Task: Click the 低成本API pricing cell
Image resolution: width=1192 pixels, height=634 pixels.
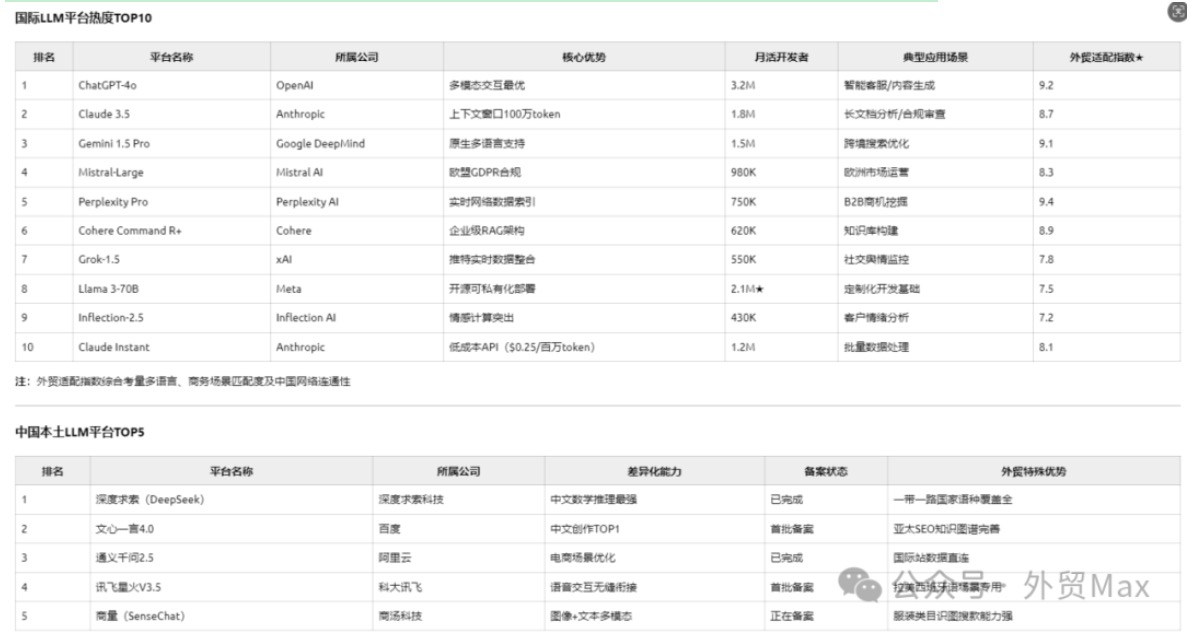Action: [523, 347]
